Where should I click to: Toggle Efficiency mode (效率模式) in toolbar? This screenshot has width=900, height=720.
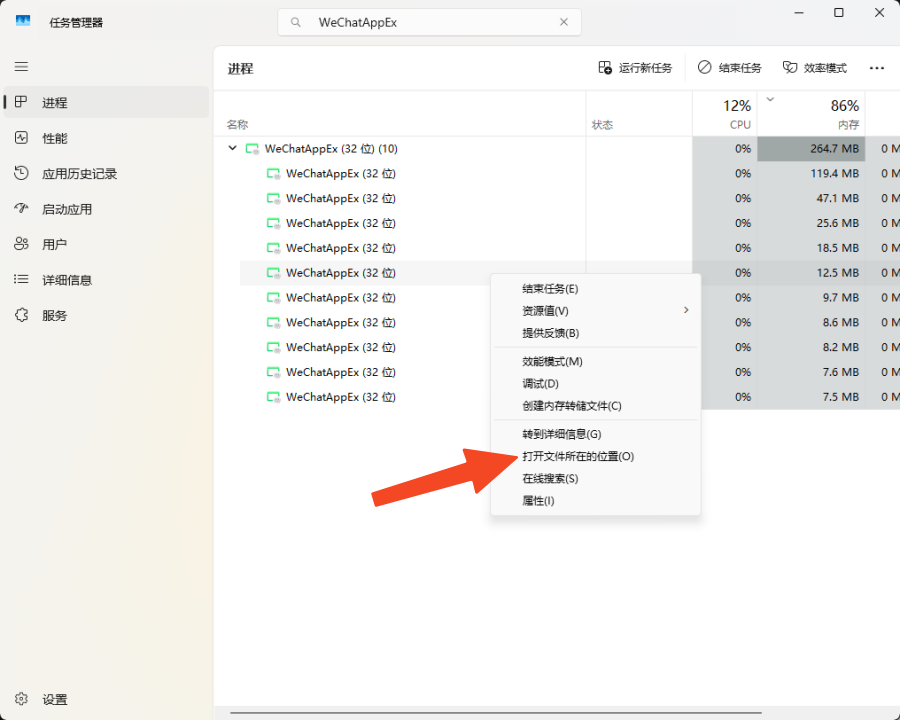click(x=814, y=68)
